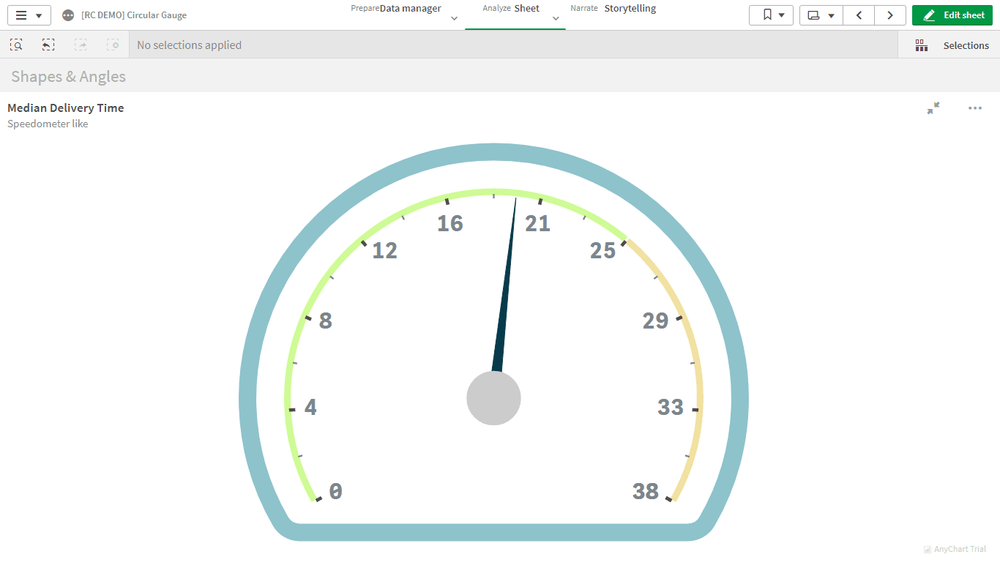Open the Selections tool

pyautogui.click(x=952, y=45)
